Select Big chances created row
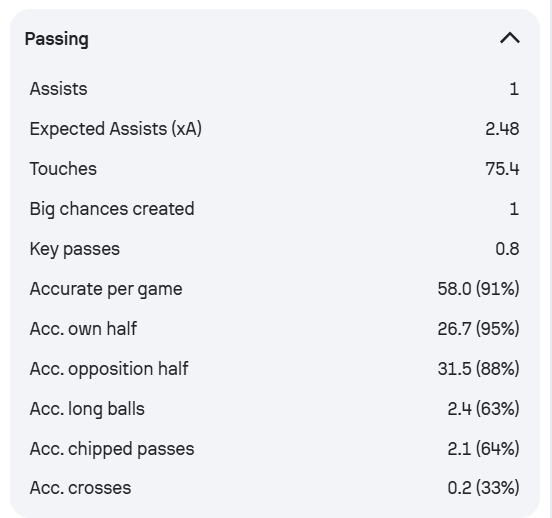Image resolution: width=552 pixels, height=518 pixels. [x=275, y=209]
